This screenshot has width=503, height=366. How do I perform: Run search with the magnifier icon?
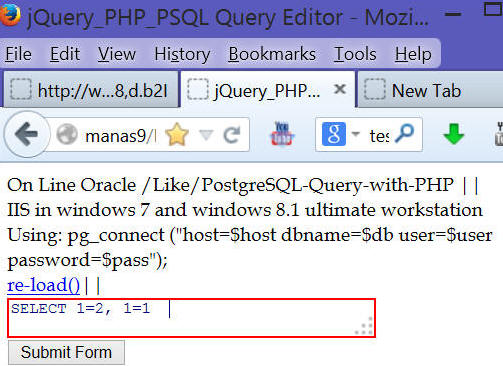pos(405,134)
